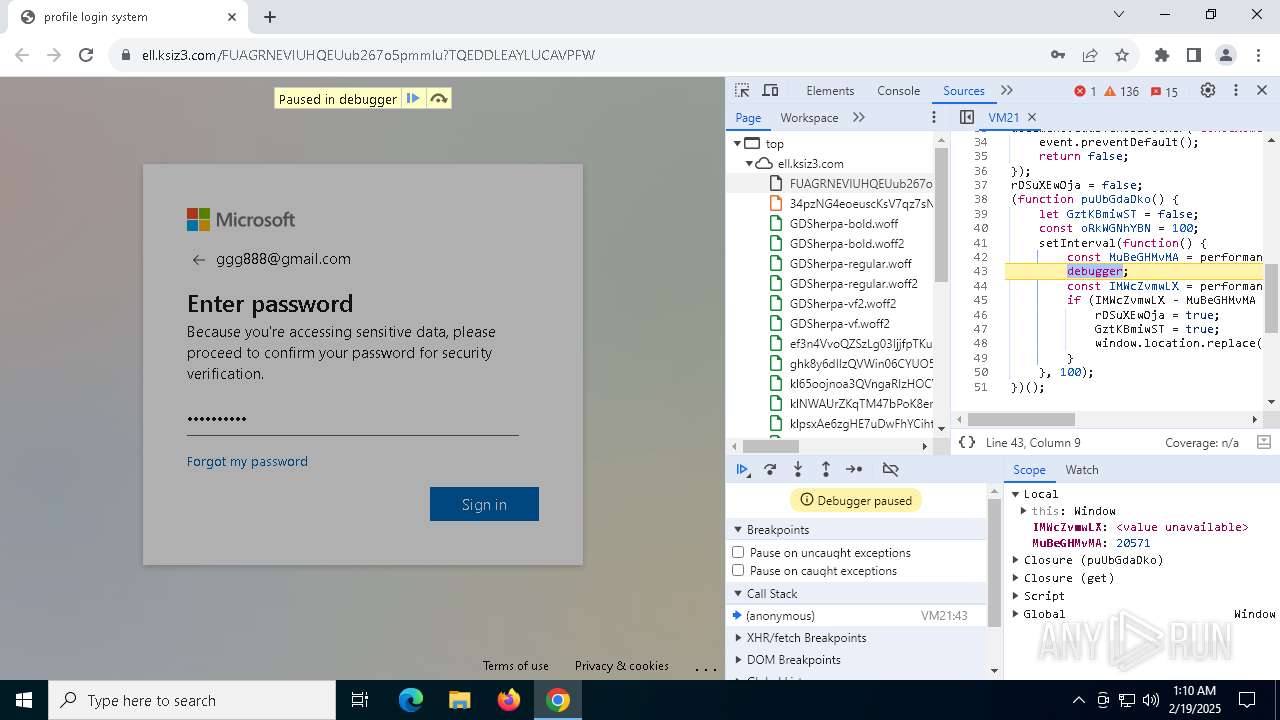Screen dimensions: 1280x720
Task: Select the Sources tab
Action: [x=964, y=91]
